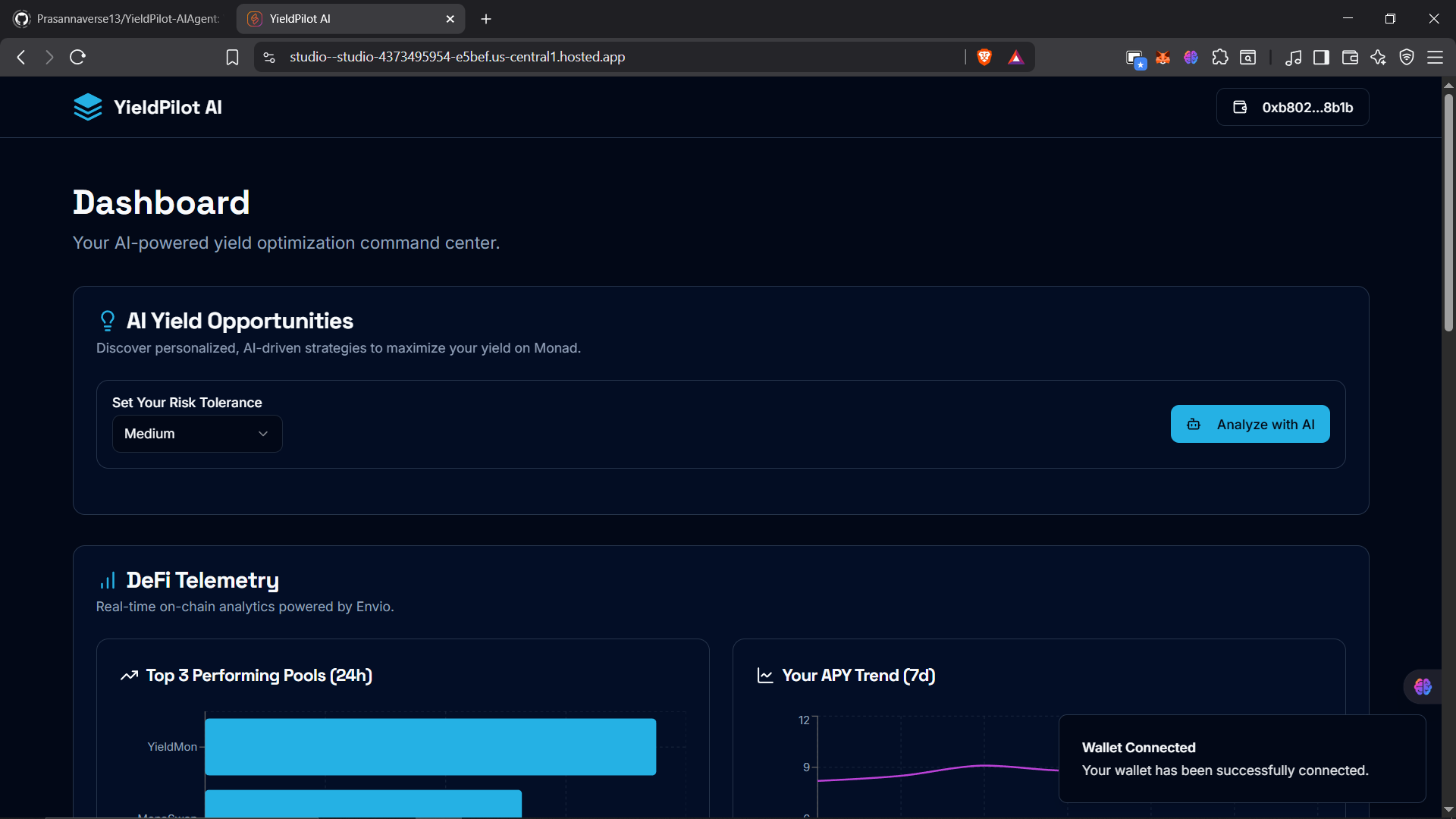
Task: Switch to the Prasannaverse13 GitHub tab
Action: click(x=121, y=19)
